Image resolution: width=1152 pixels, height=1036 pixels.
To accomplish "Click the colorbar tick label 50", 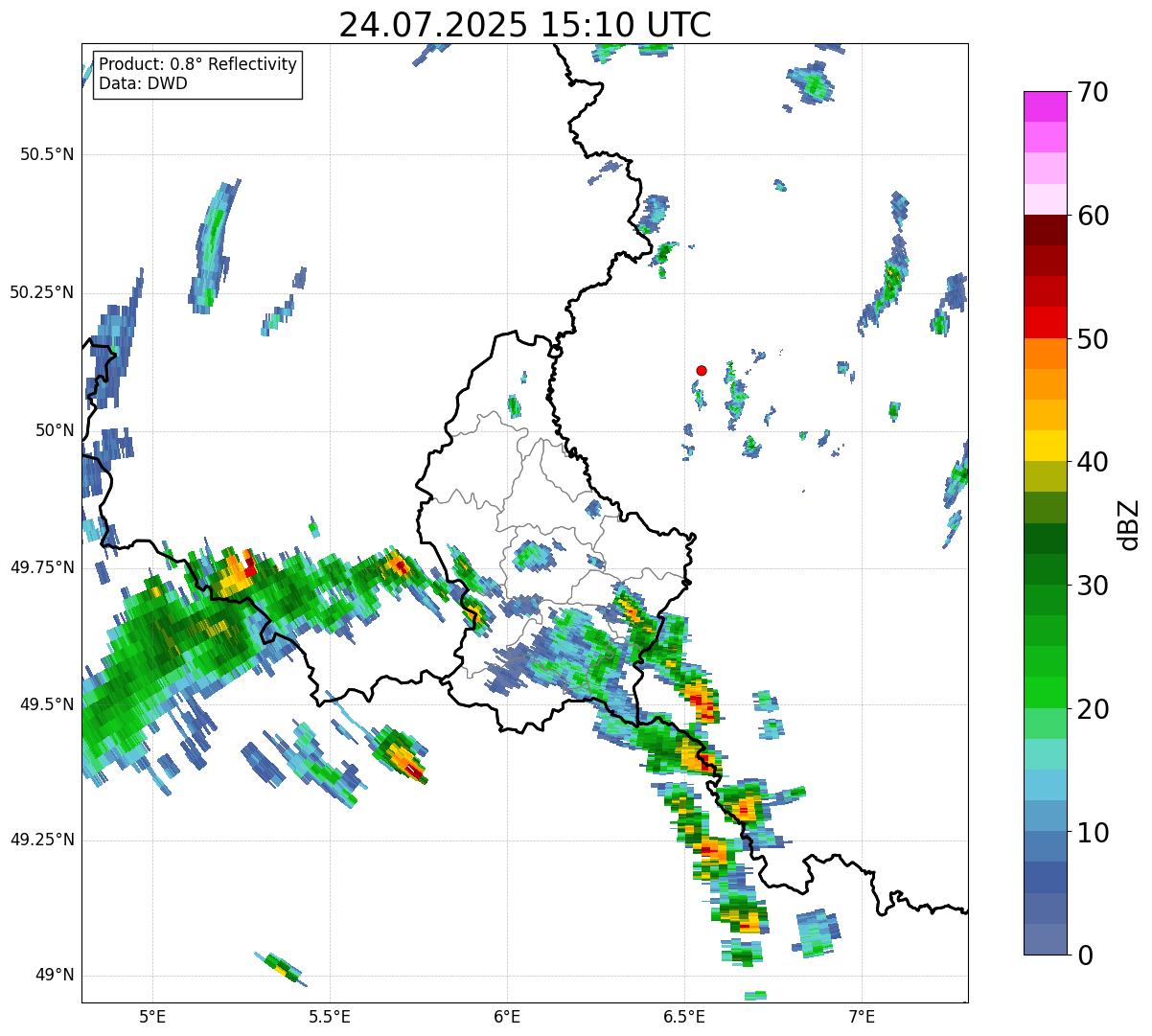I will tap(1093, 339).
